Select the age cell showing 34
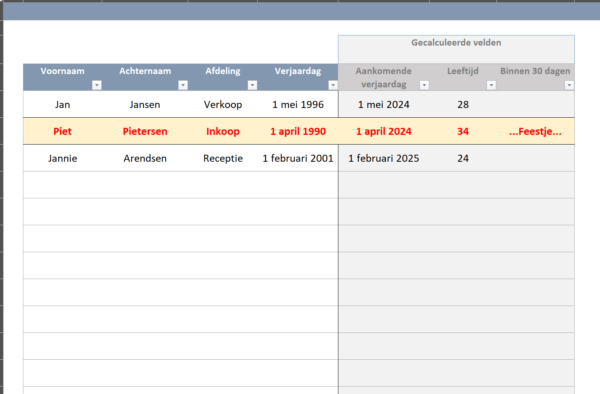Viewport: 600px width, 394px height. [x=463, y=131]
